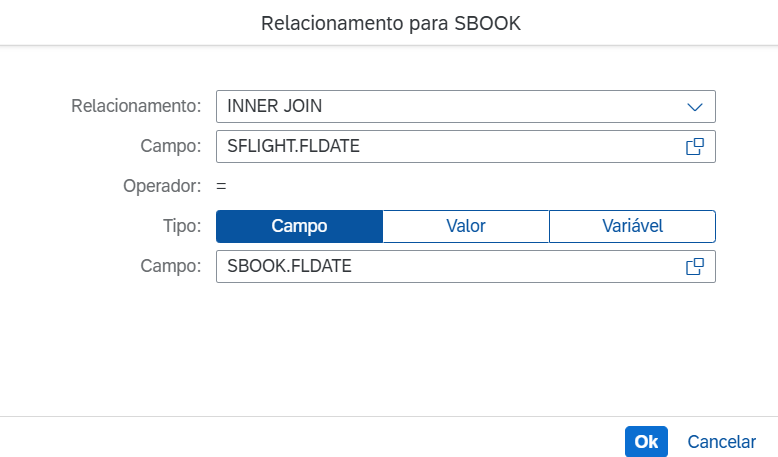Select the Campo type segment
Screen dimensions: 778x457
(x=299, y=226)
